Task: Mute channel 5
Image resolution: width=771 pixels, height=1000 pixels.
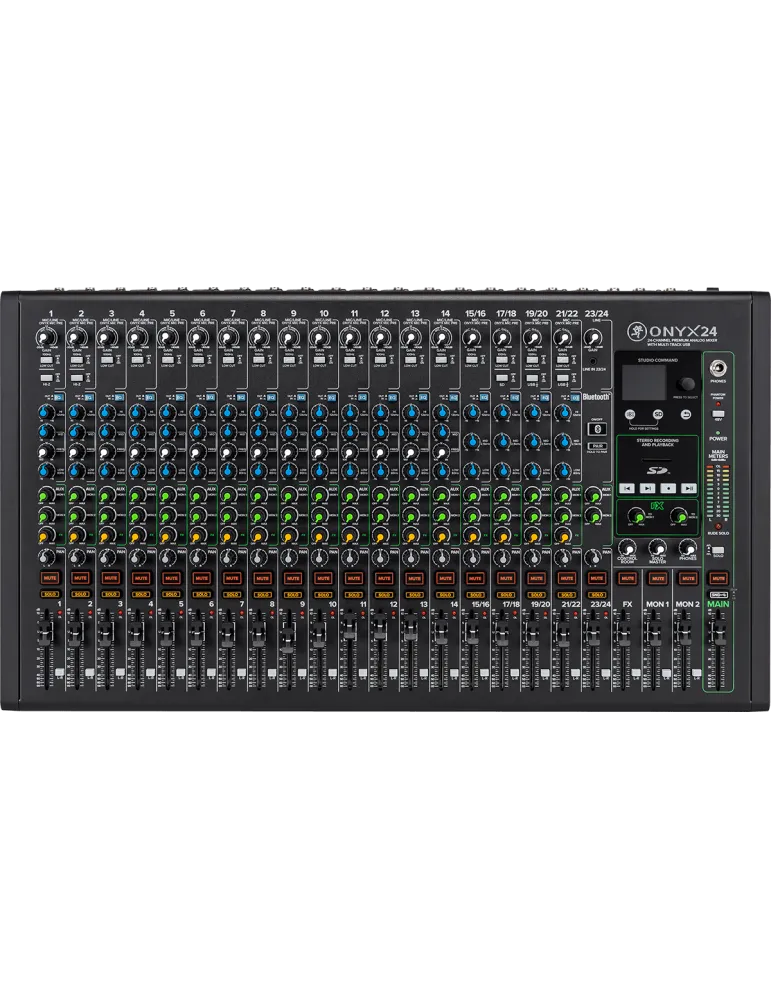Action: coord(171,578)
